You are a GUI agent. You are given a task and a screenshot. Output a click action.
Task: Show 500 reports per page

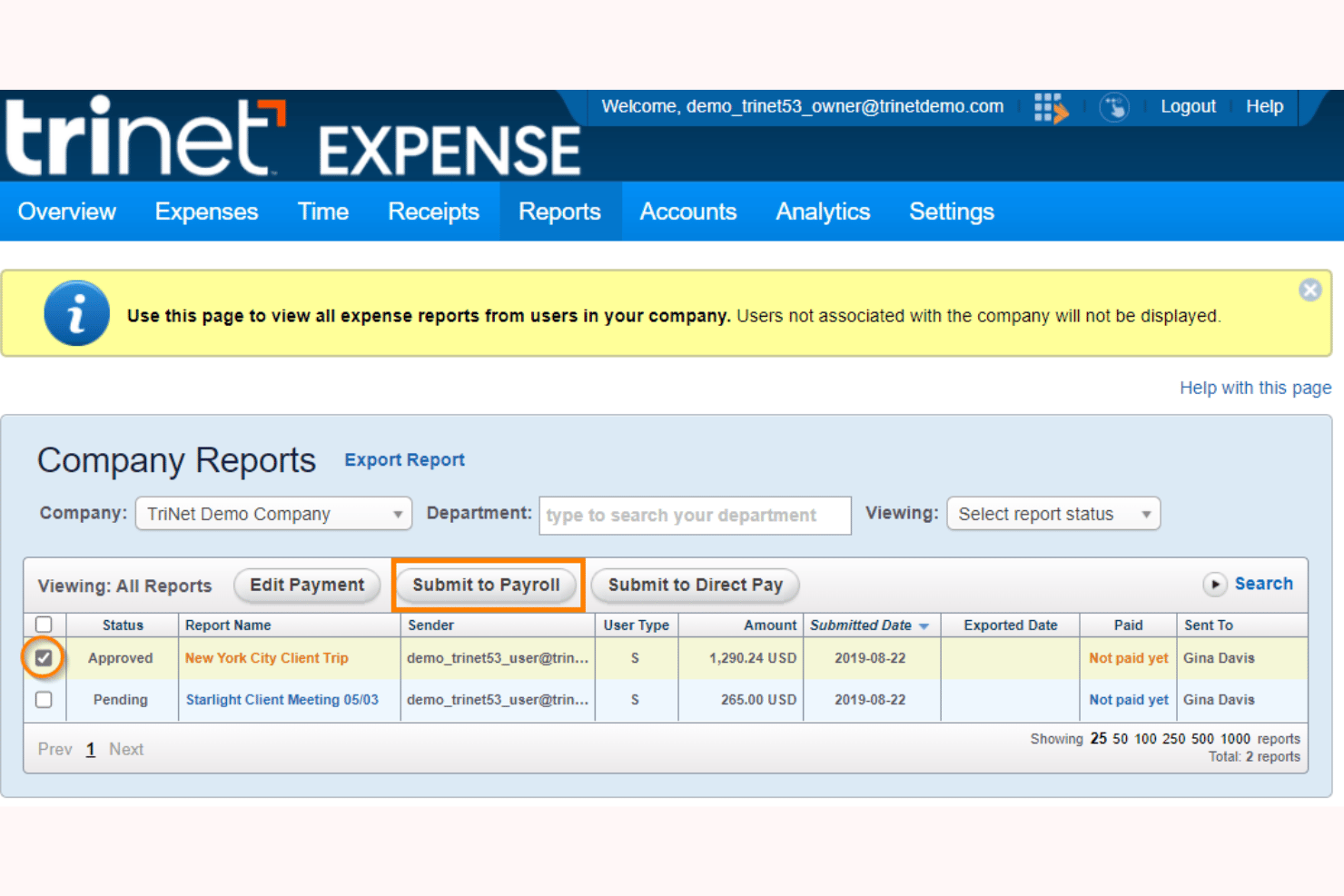coord(1202,739)
